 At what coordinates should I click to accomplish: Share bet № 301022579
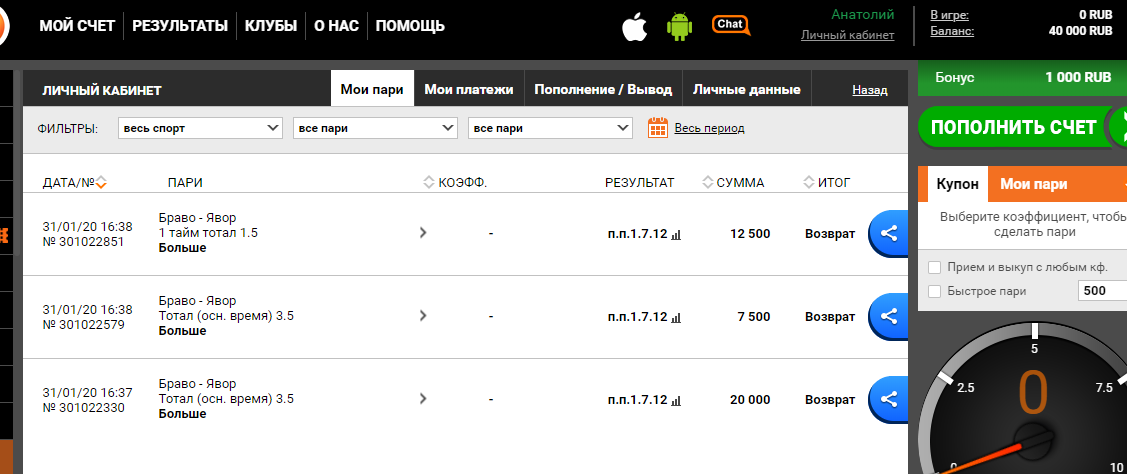pyautogui.click(x=887, y=316)
